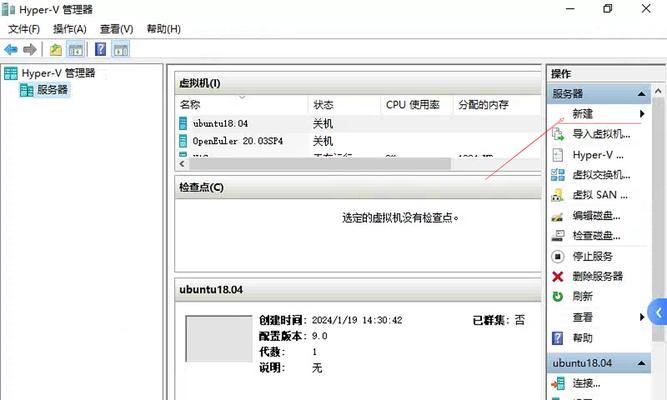
Task: Sort by the CPU 使用率 column header
Action: [416, 105]
